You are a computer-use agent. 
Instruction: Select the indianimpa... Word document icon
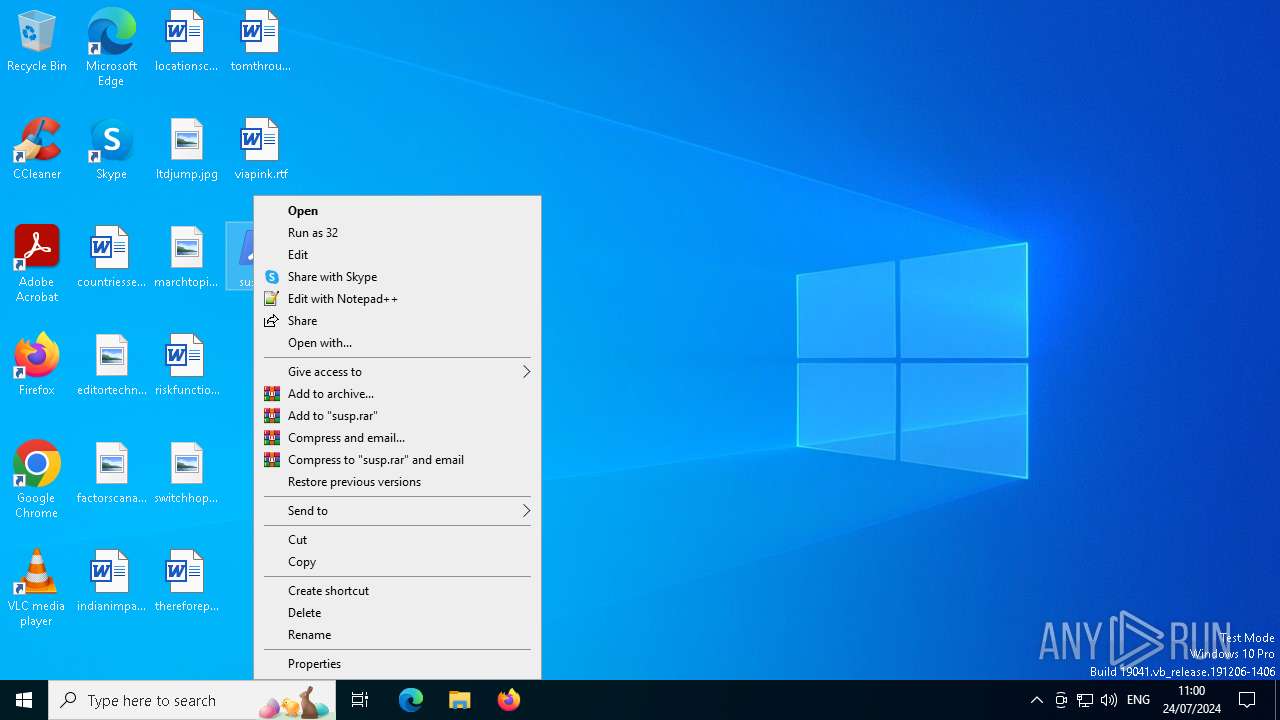111,582
